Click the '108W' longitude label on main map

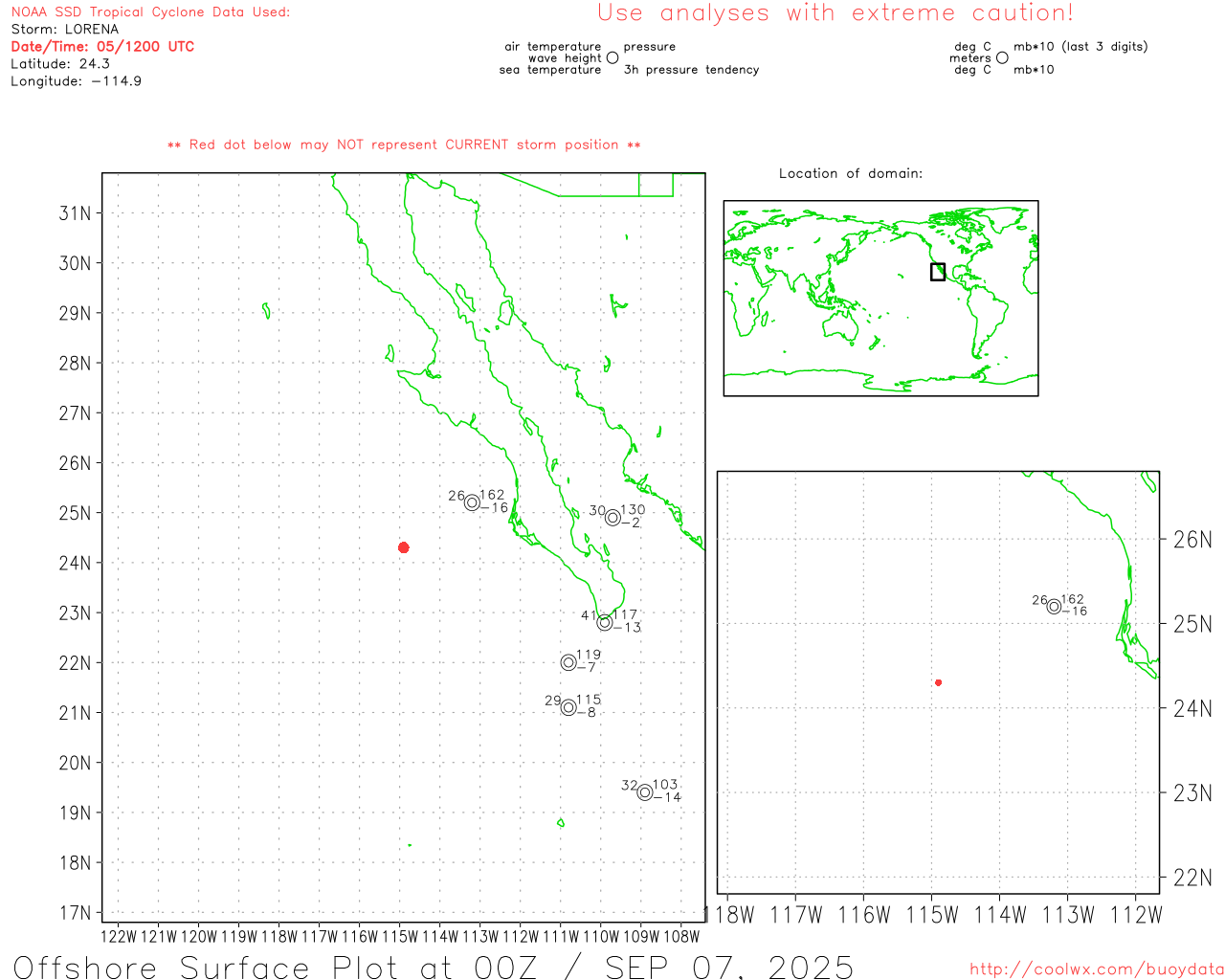681,936
